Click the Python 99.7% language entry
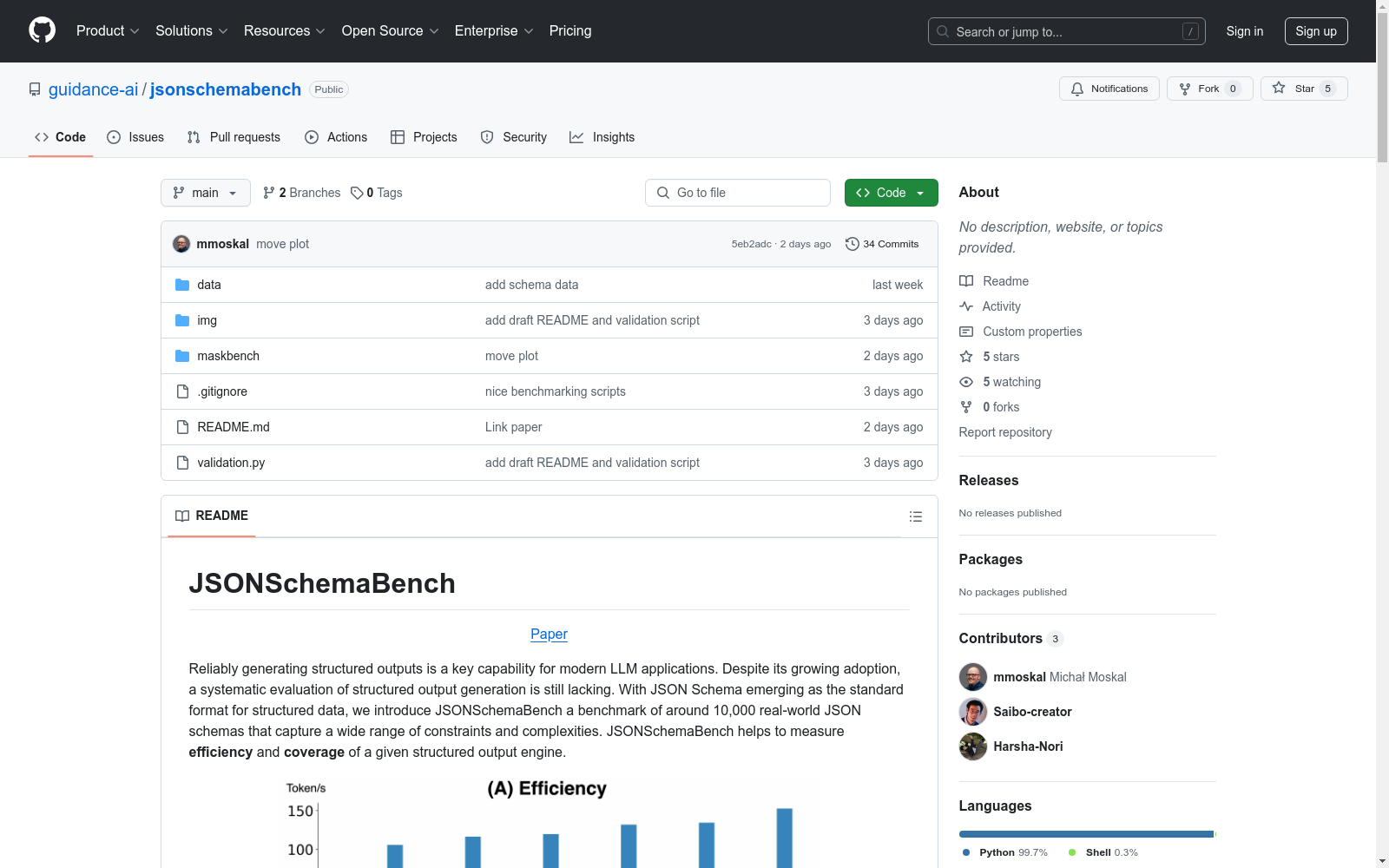1389x868 pixels. coord(1005,852)
